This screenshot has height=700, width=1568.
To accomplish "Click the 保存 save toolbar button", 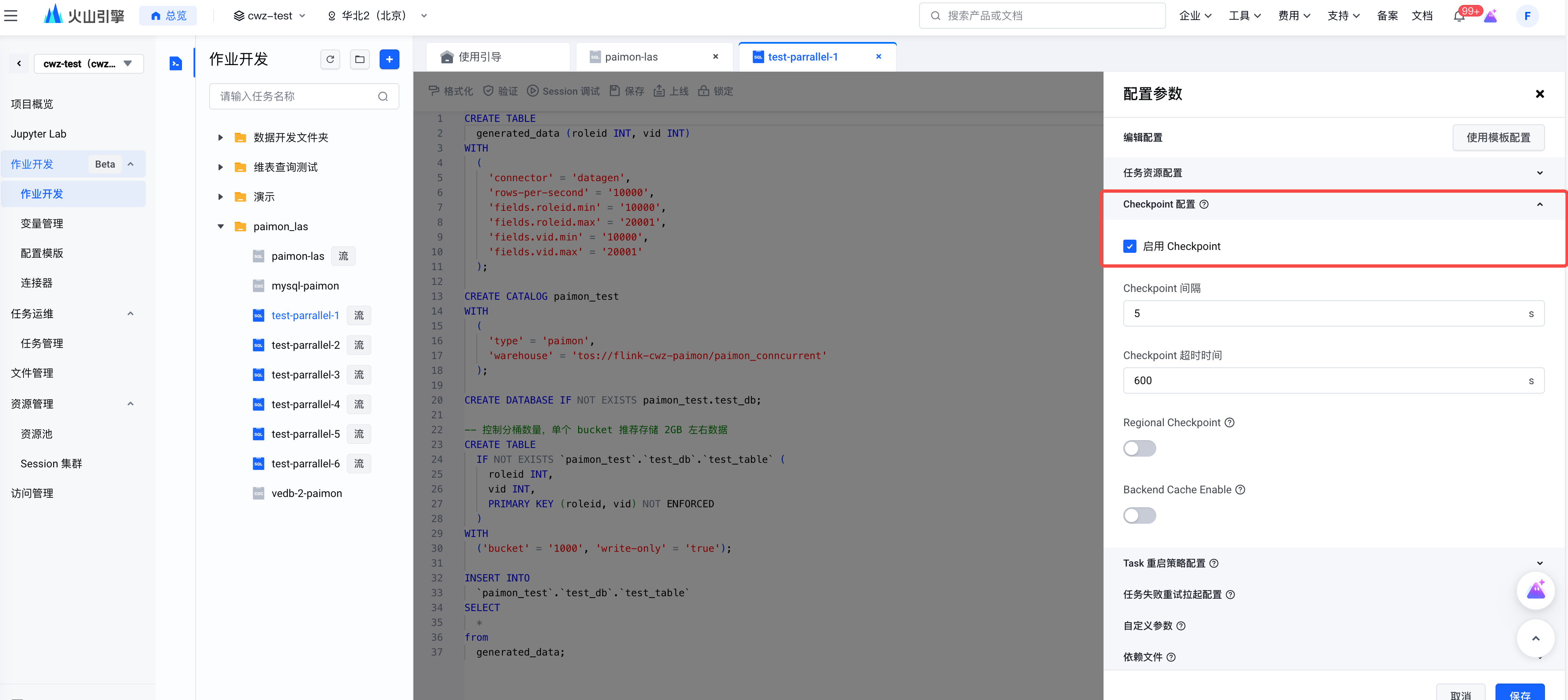I will (627, 91).
